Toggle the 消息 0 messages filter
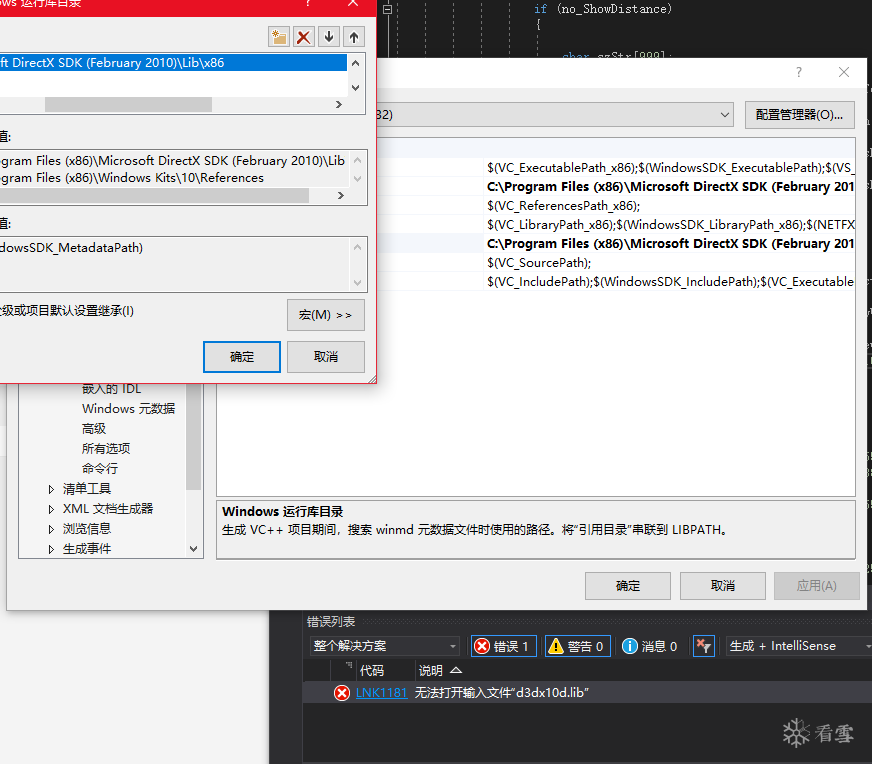The width and height of the screenshot is (872, 764). [x=649, y=646]
